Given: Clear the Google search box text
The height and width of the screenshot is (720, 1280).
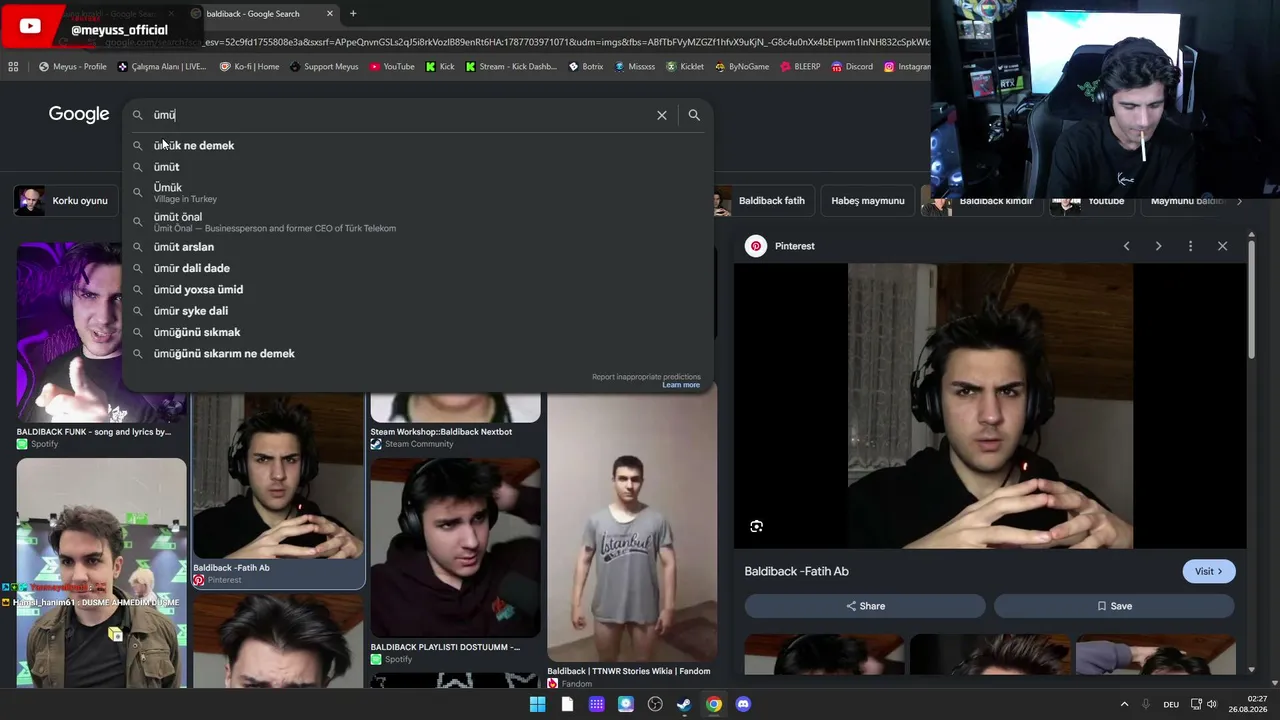Looking at the screenshot, I should click(x=662, y=115).
